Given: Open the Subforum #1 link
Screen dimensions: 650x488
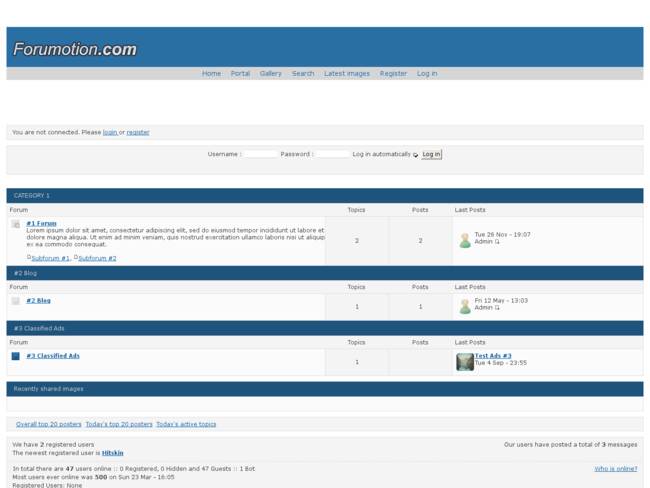Looking at the screenshot, I should 50,258.
